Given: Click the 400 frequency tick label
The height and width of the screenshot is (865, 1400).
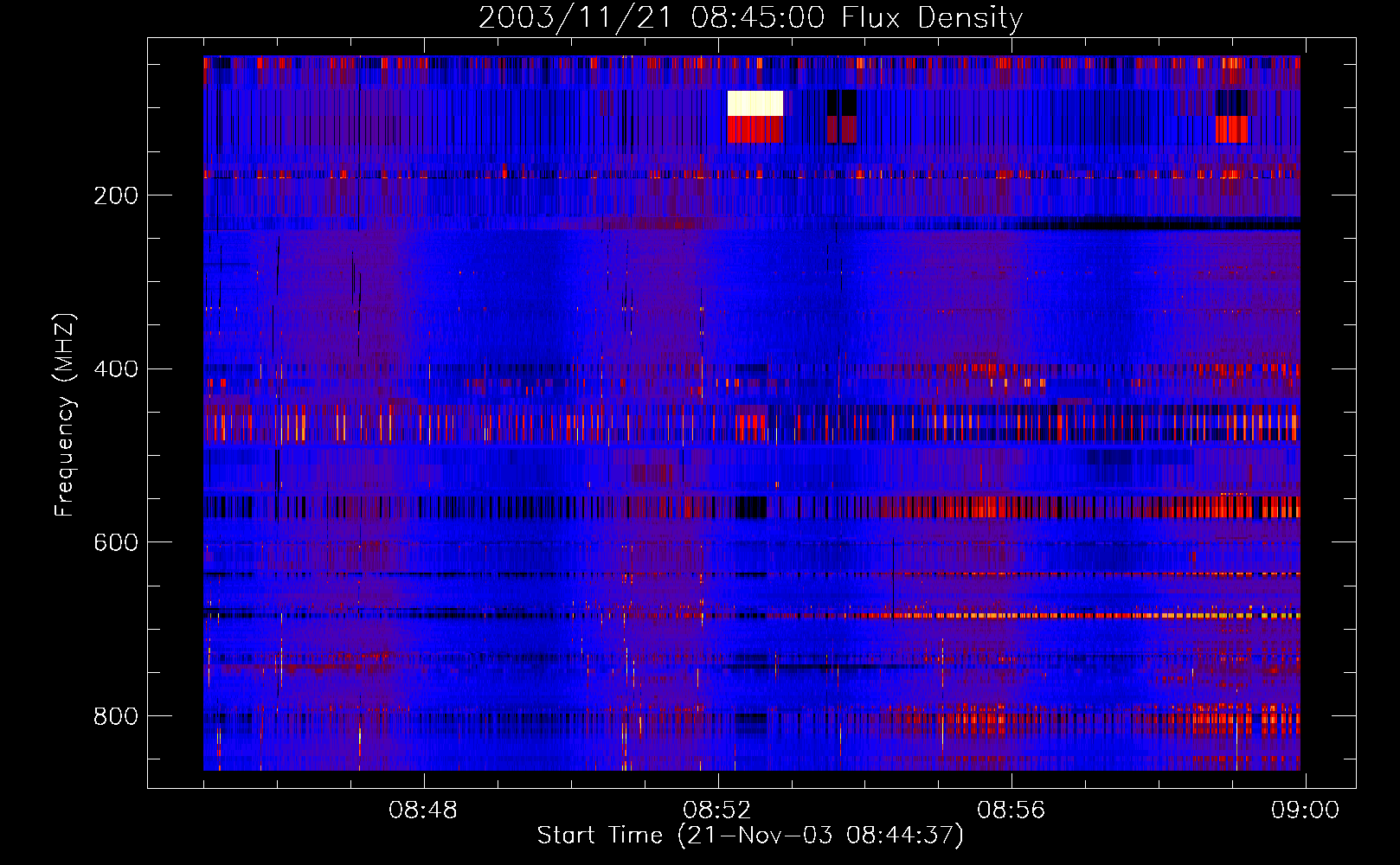Looking at the screenshot, I should [116, 369].
